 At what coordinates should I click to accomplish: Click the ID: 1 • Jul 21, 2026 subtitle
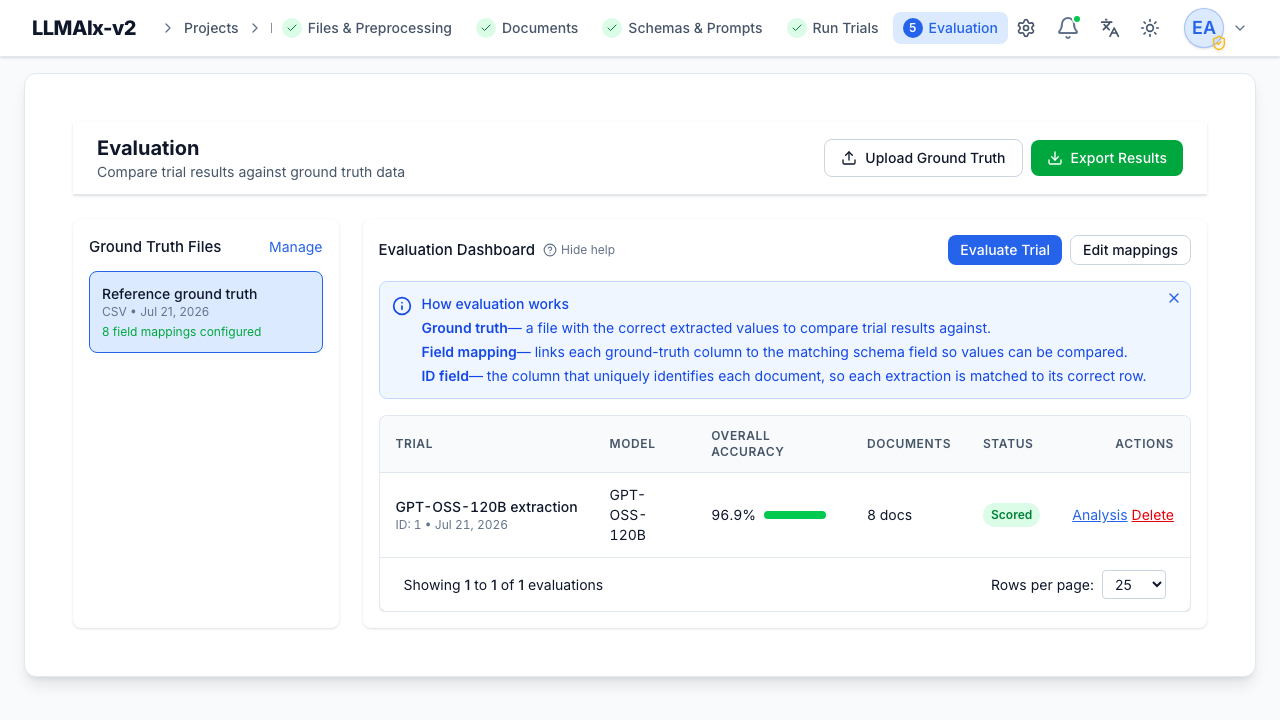point(452,525)
